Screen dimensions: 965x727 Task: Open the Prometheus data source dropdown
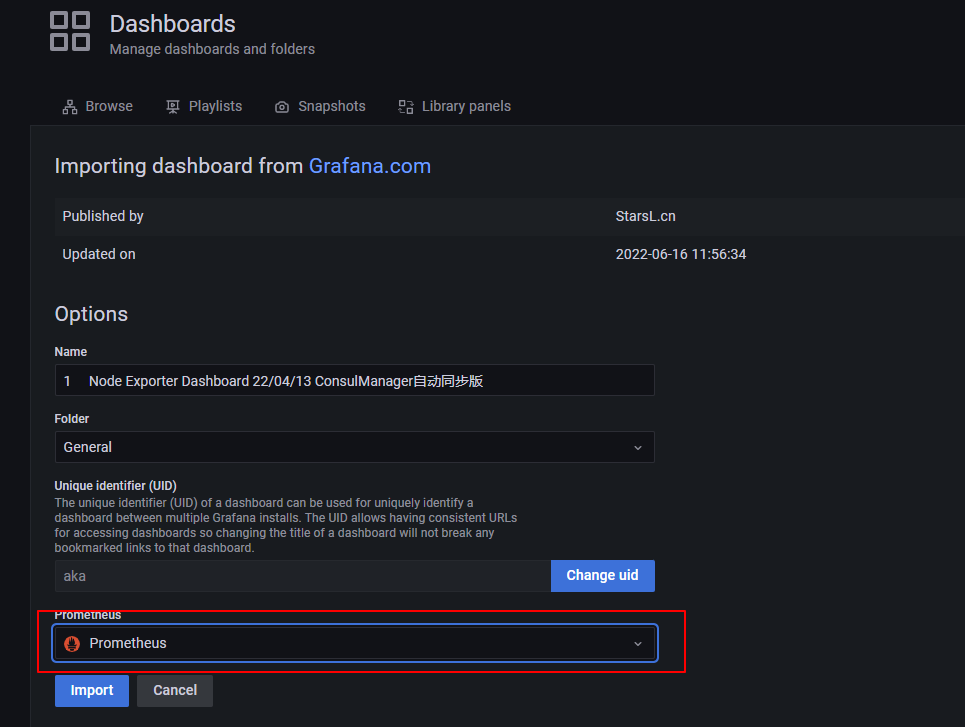(x=354, y=643)
